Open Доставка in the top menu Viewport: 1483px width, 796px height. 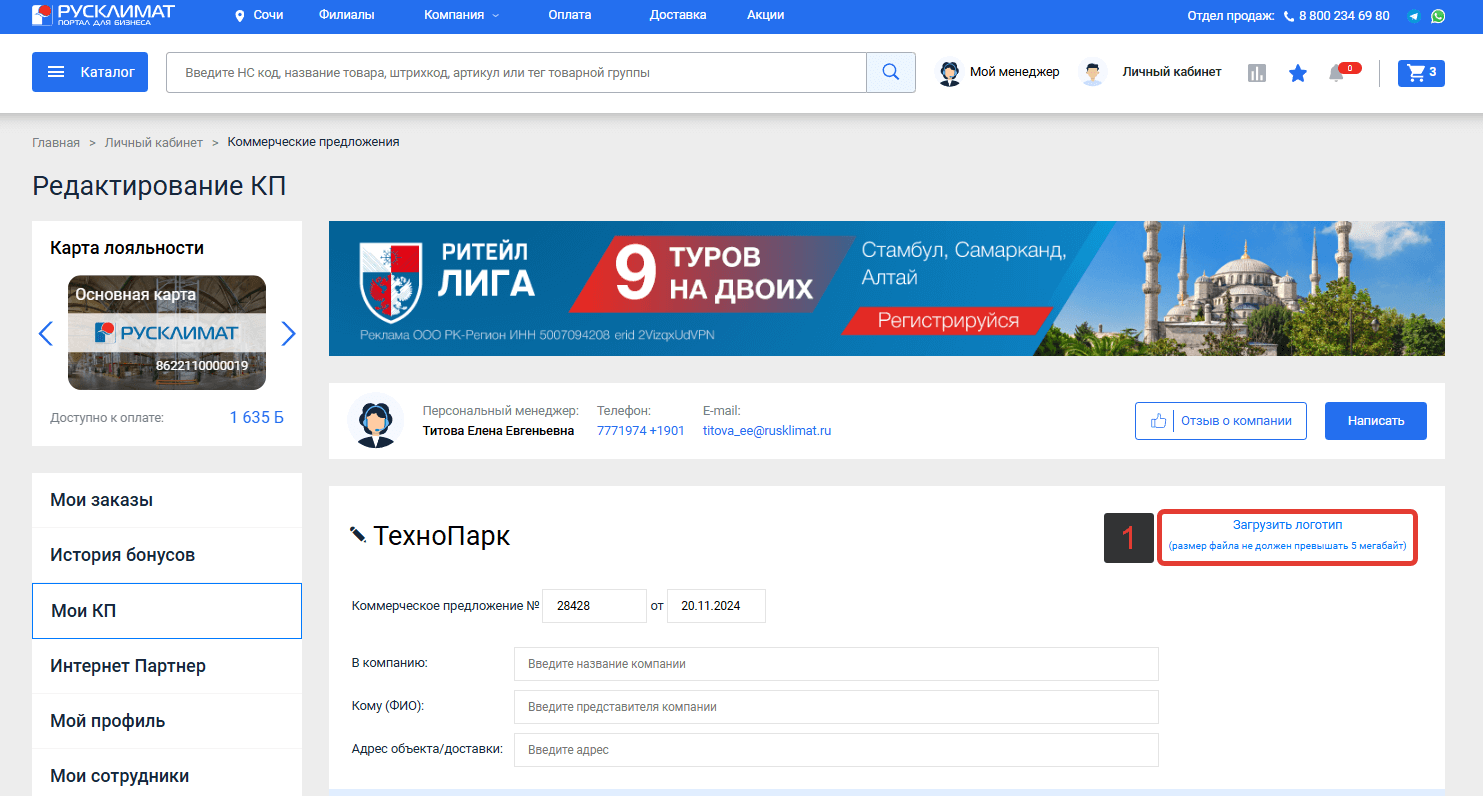pos(678,15)
